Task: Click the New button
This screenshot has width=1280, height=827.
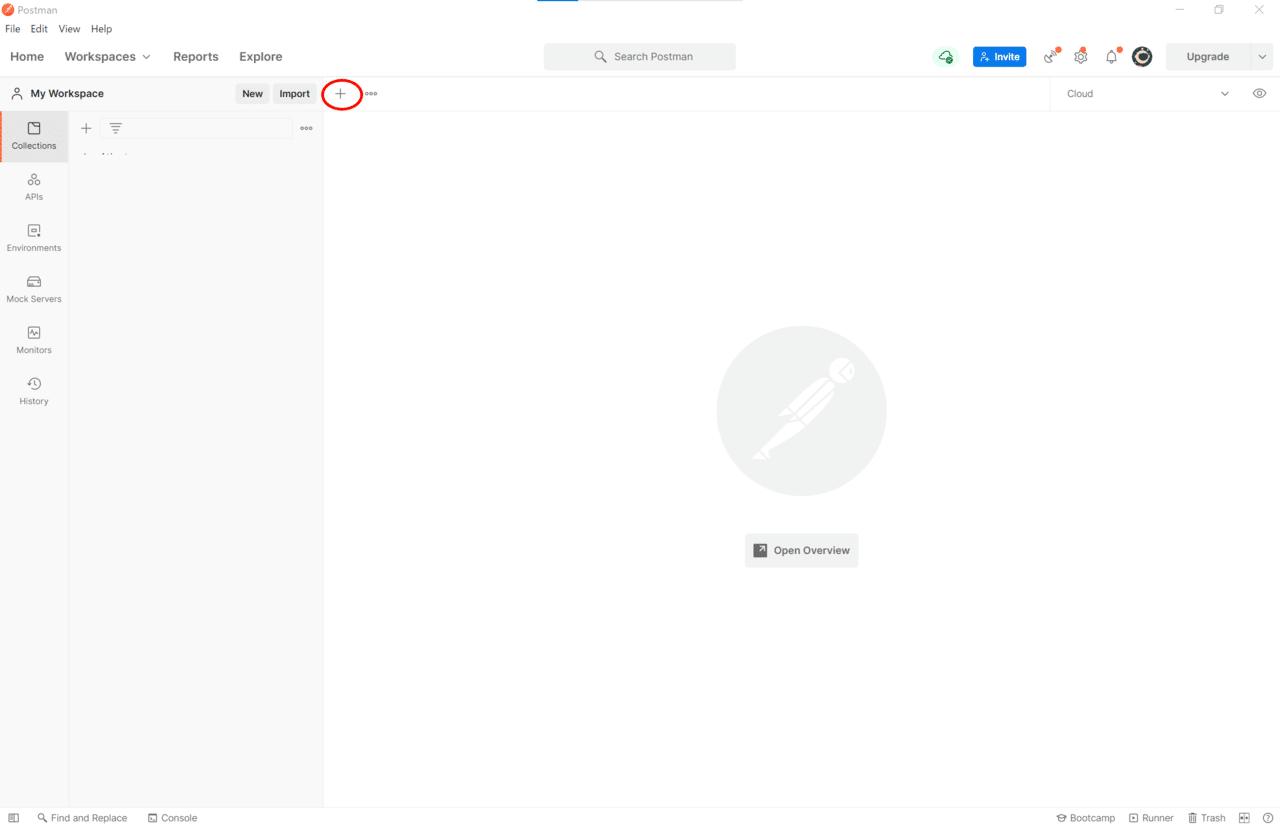Action: [x=252, y=94]
